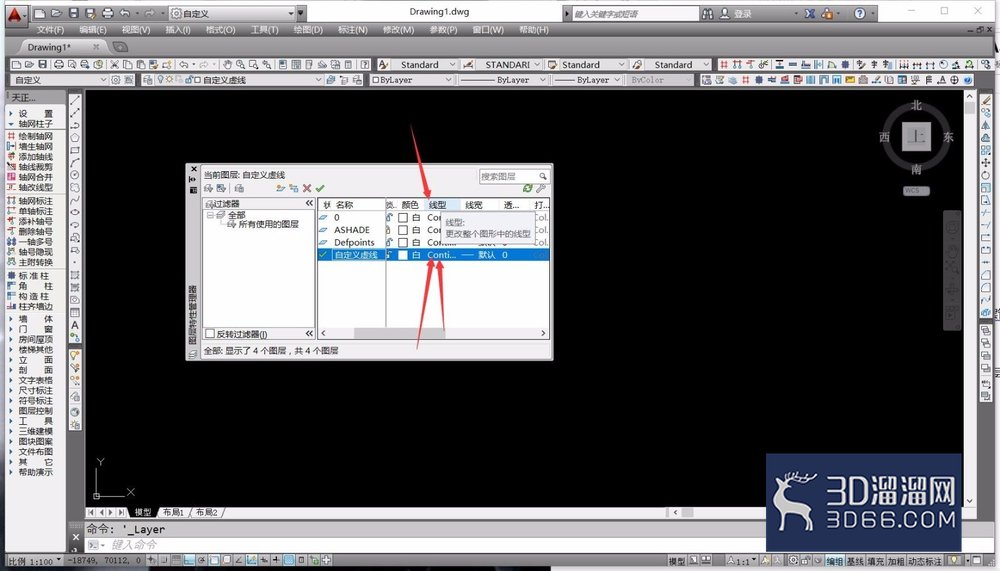
Task: Select the Circle draw tool
Action: click(75, 174)
